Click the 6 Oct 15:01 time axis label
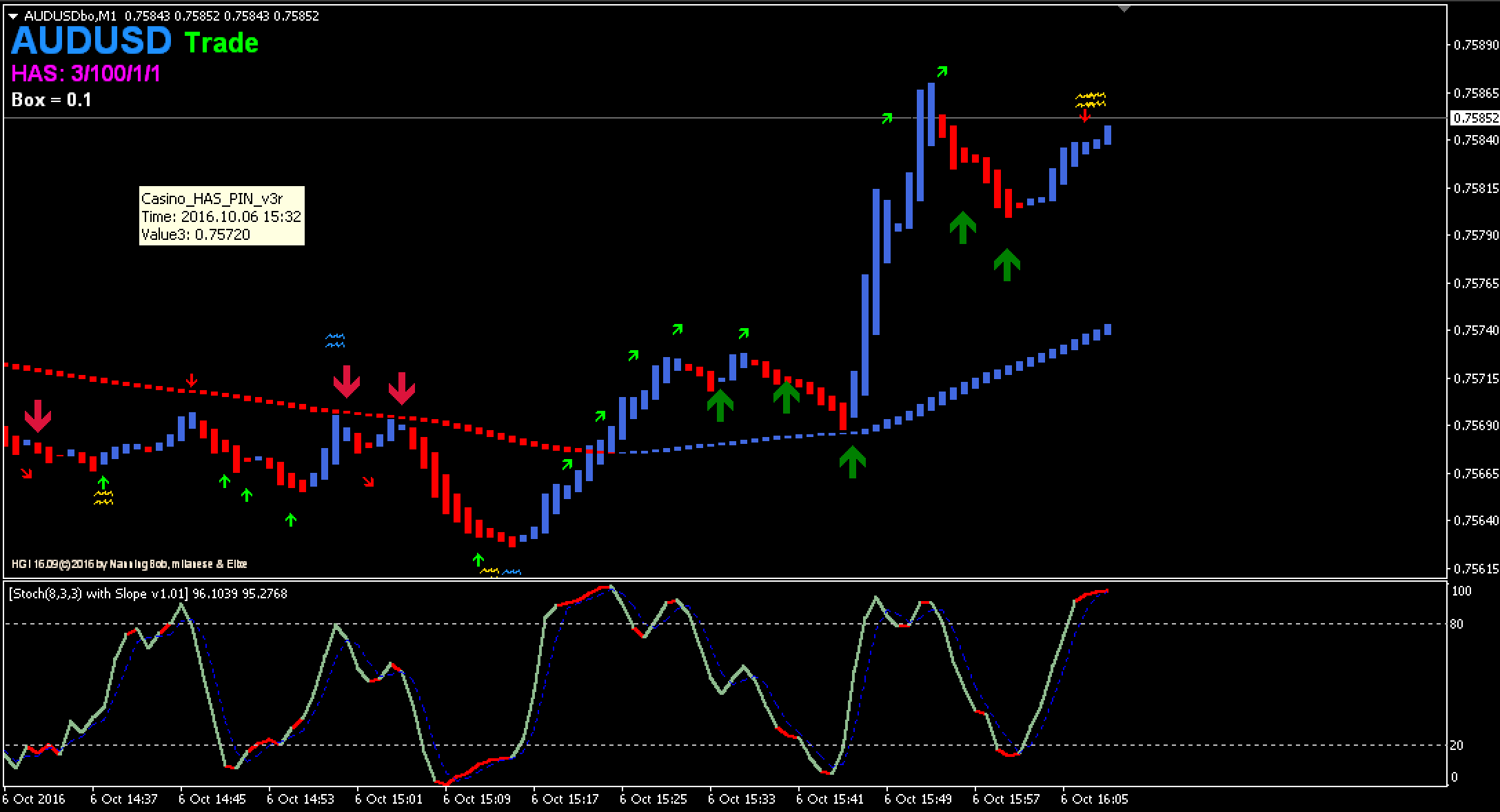The image size is (1500, 812). click(388, 800)
